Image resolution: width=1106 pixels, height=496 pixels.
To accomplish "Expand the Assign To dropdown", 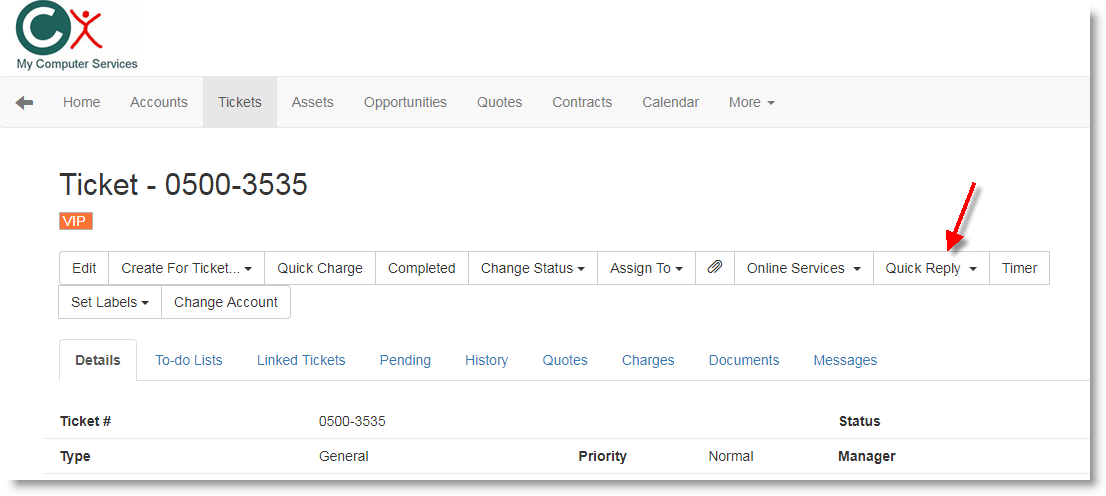I will tap(646, 268).
